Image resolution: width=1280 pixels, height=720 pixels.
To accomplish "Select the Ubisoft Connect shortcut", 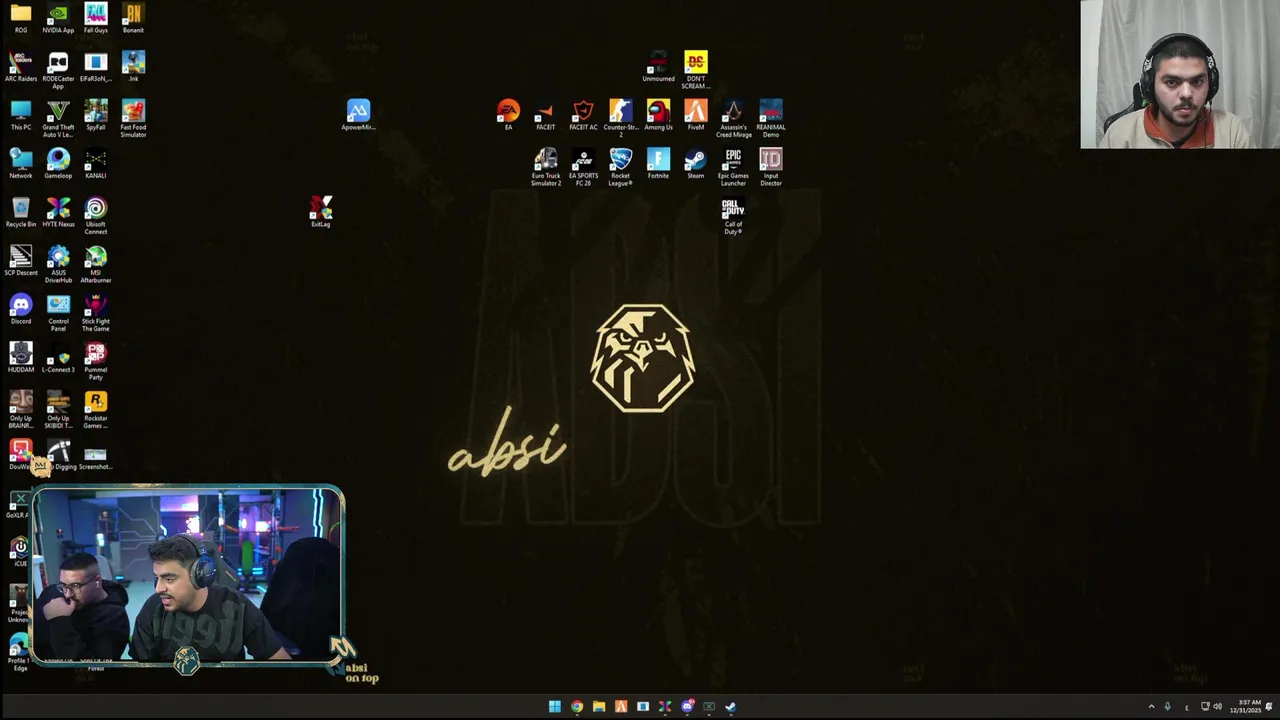I will pyautogui.click(x=96, y=215).
